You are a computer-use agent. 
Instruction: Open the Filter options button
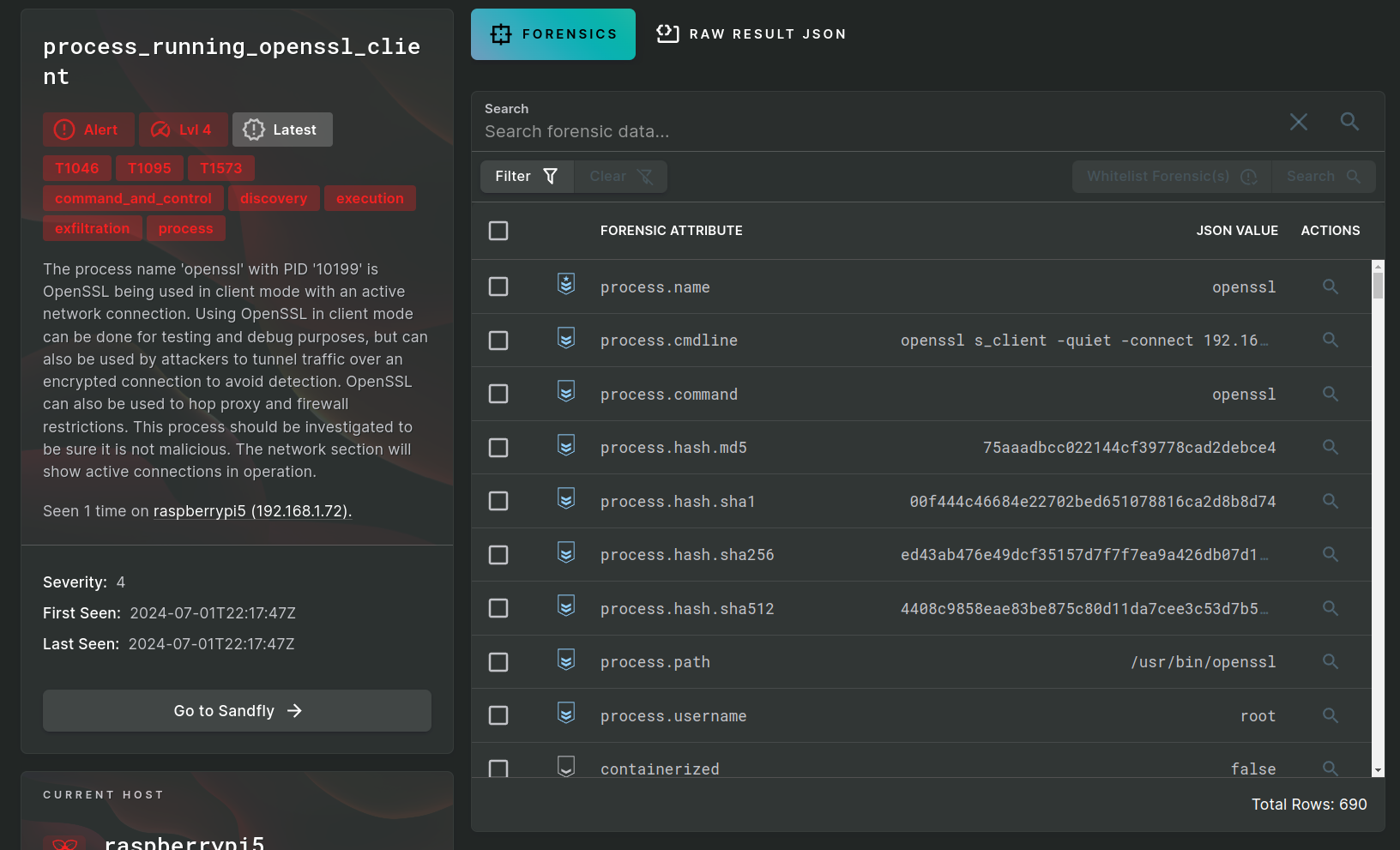(527, 176)
